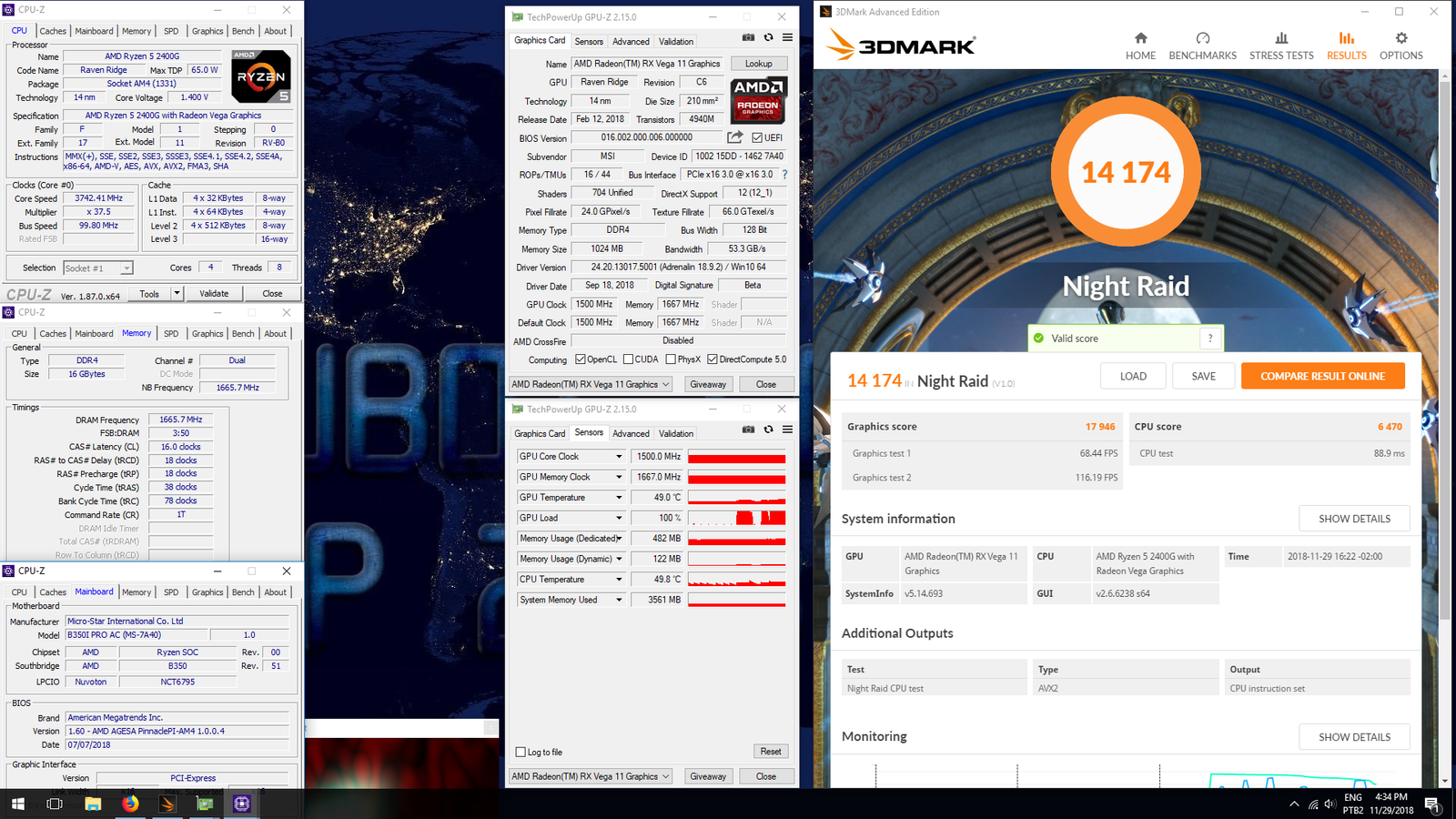This screenshot has width=1456, height=819.
Task: Click the GPU-Z refresh icon
Action: click(x=768, y=38)
